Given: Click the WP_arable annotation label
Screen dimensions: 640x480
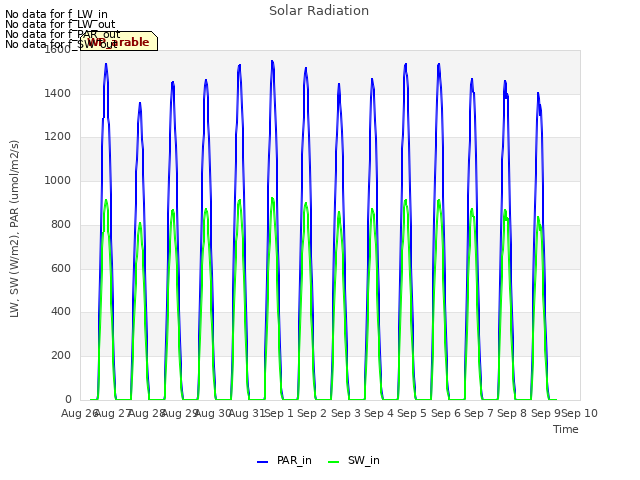Looking at the screenshot, I should pos(119,41).
